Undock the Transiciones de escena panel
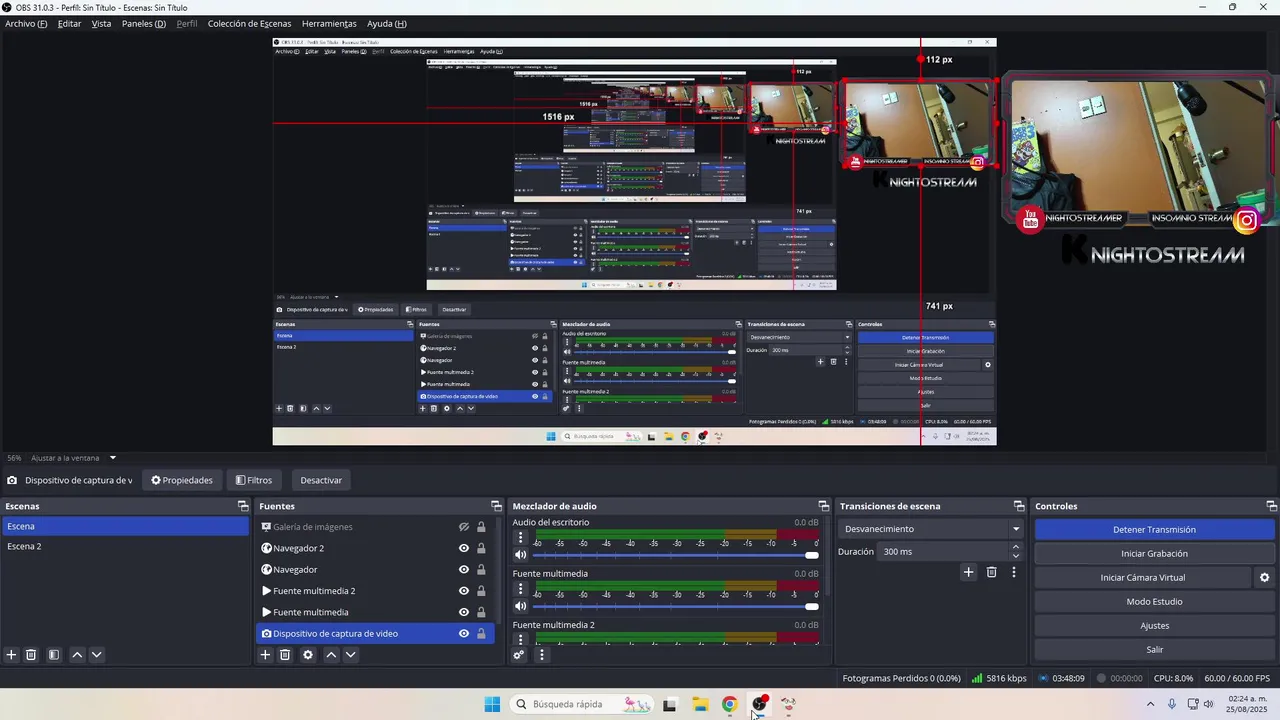Viewport: 1280px width, 720px height. coord(1019,506)
